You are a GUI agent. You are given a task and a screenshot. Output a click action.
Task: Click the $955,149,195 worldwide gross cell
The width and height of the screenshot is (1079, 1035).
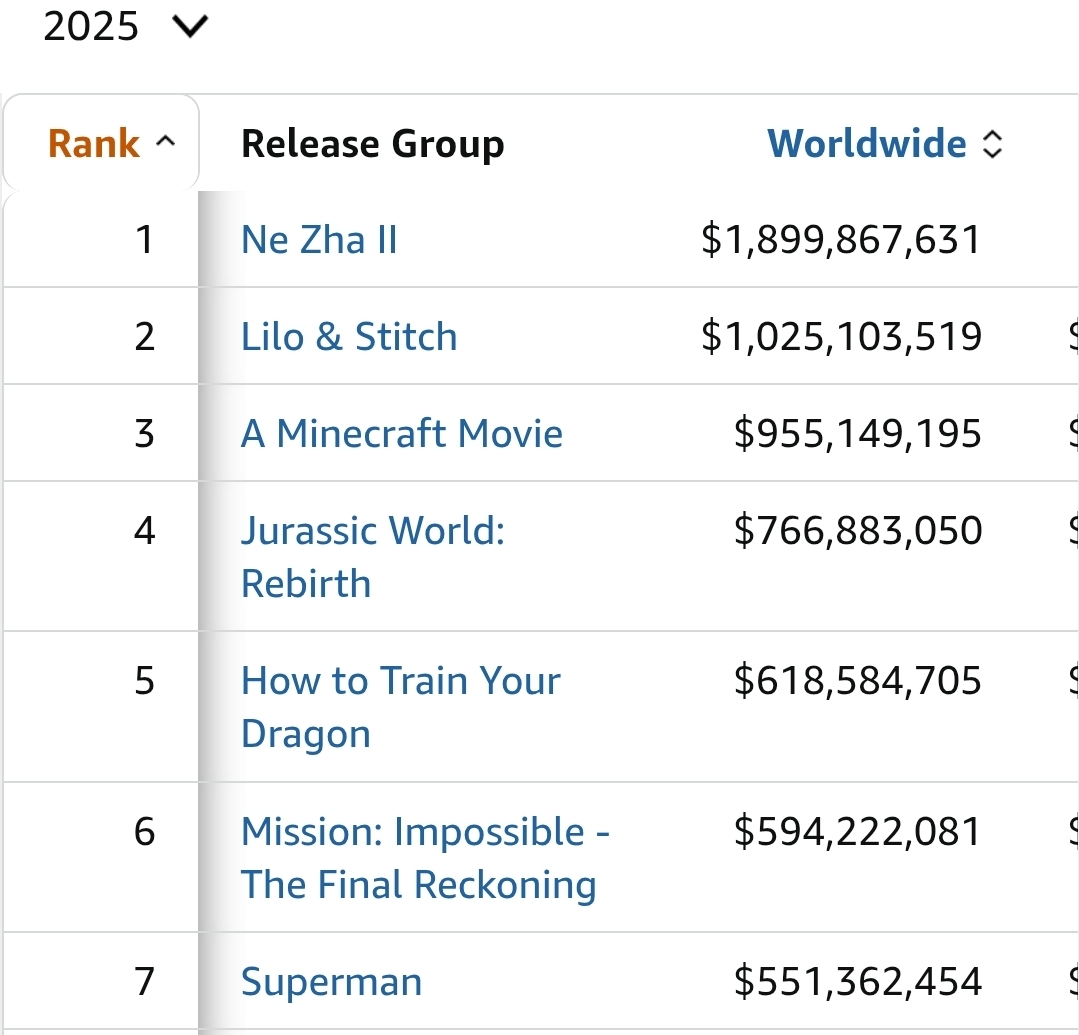pyautogui.click(x=857, y=433)
